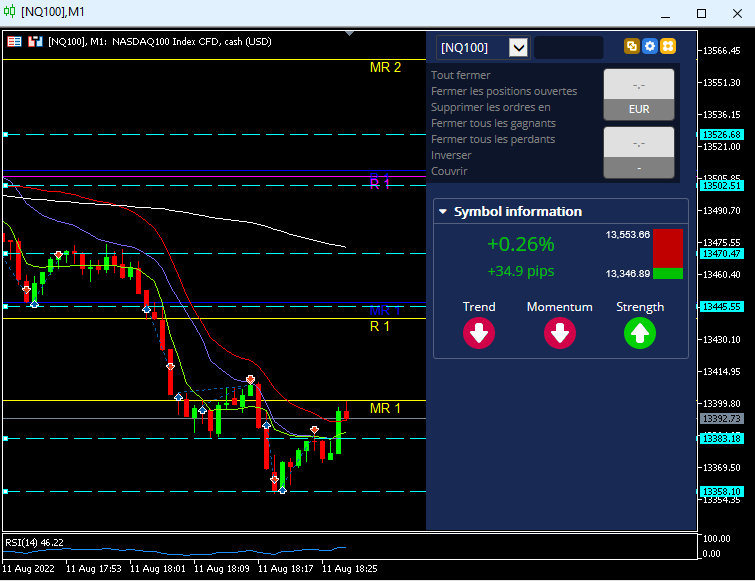The width and height of the screenshot is (755, 581).
Task: Click Tout fermer option
Action: click(460, 75)
